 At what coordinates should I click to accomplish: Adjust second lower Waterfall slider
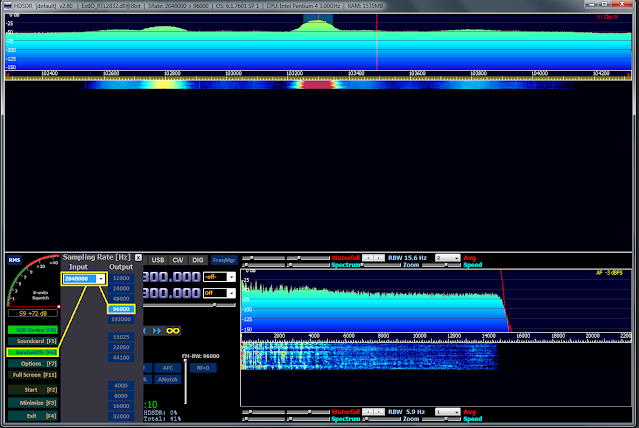308,412
